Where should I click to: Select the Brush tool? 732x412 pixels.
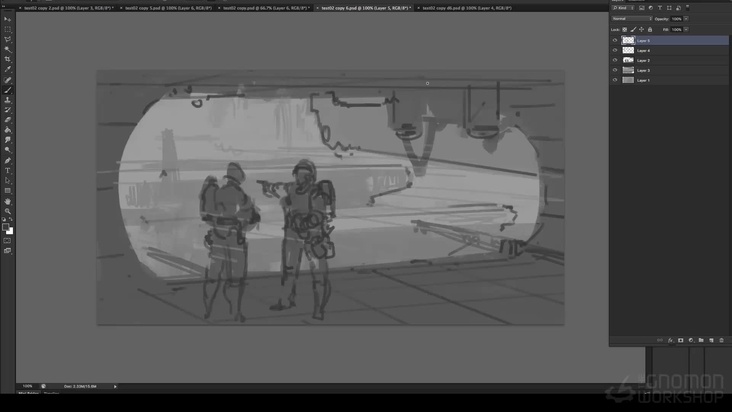click(x=7, y=90)
